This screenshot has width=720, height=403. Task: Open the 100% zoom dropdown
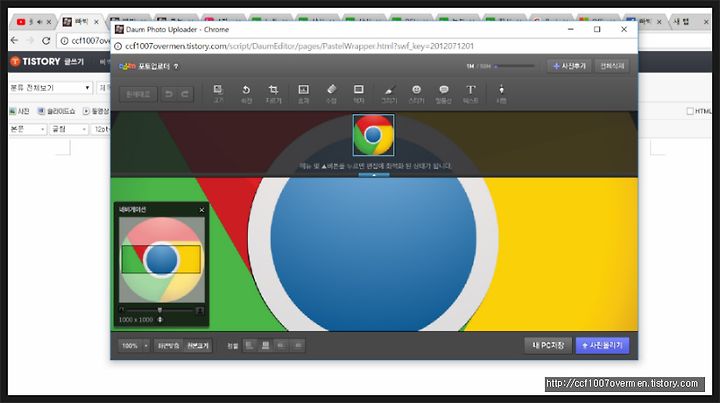(x=134, y=346)
